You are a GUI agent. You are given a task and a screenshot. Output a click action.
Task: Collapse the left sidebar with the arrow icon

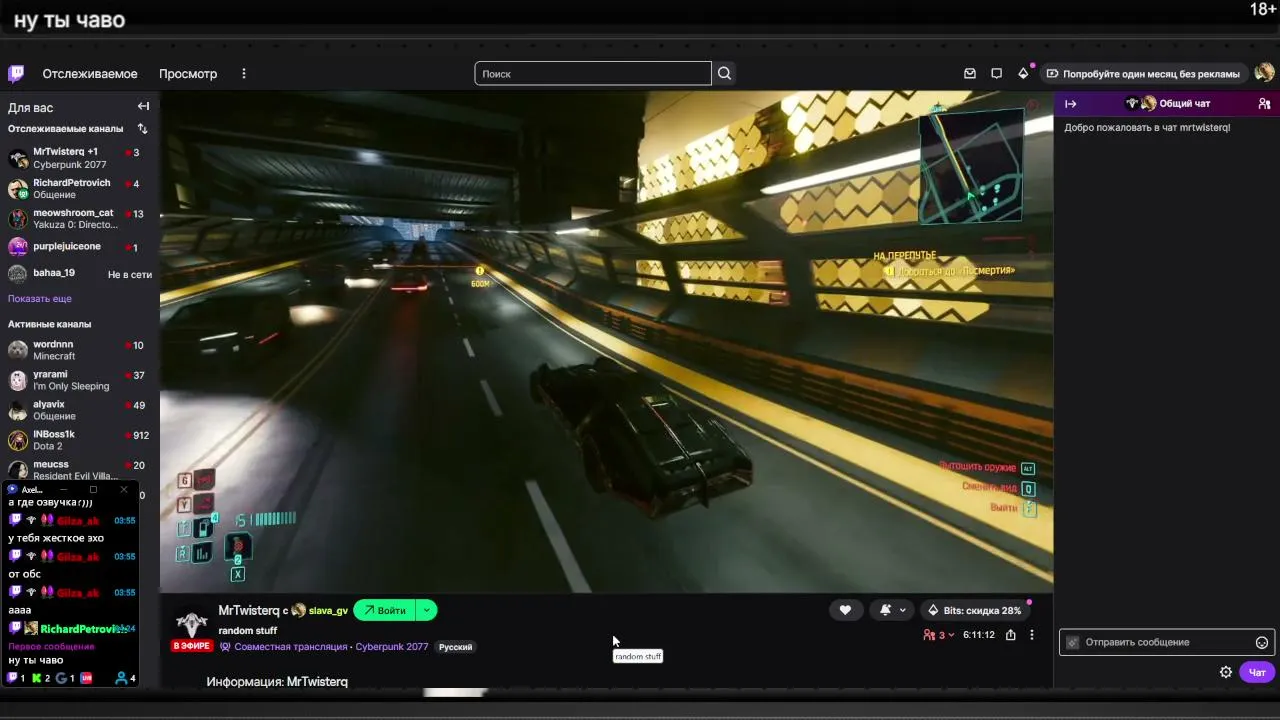(143, 106)
